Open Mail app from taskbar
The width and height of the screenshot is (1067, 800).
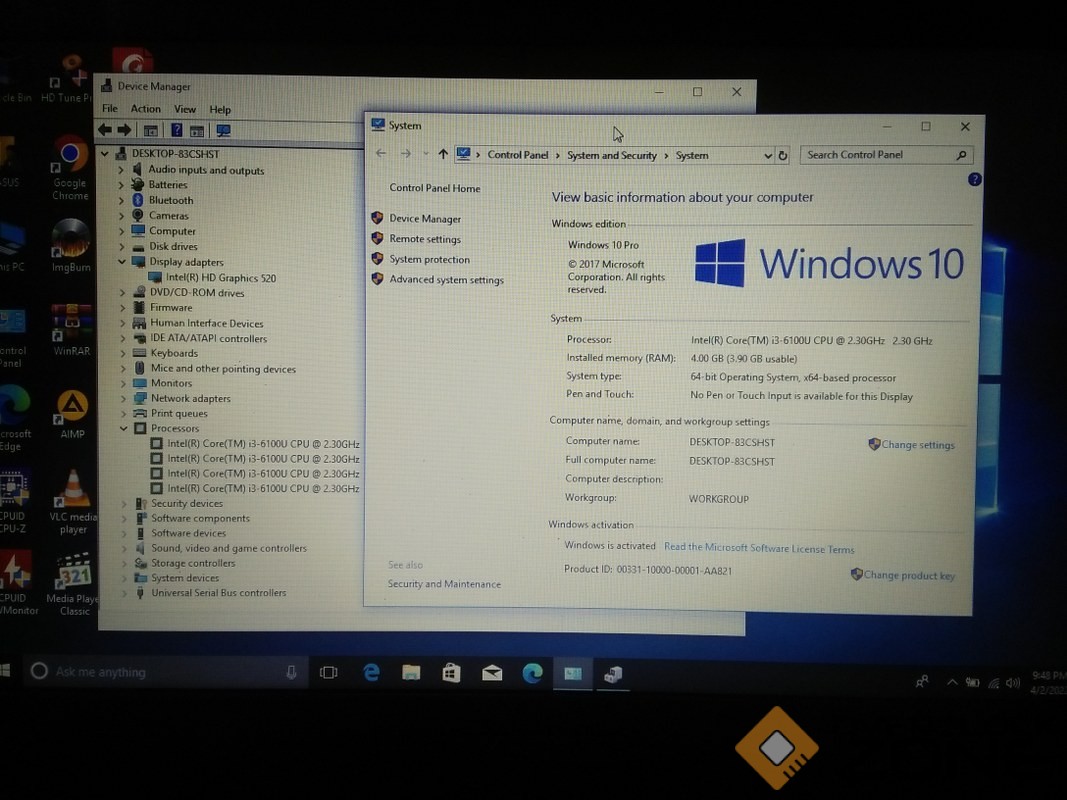coord(492,673)
